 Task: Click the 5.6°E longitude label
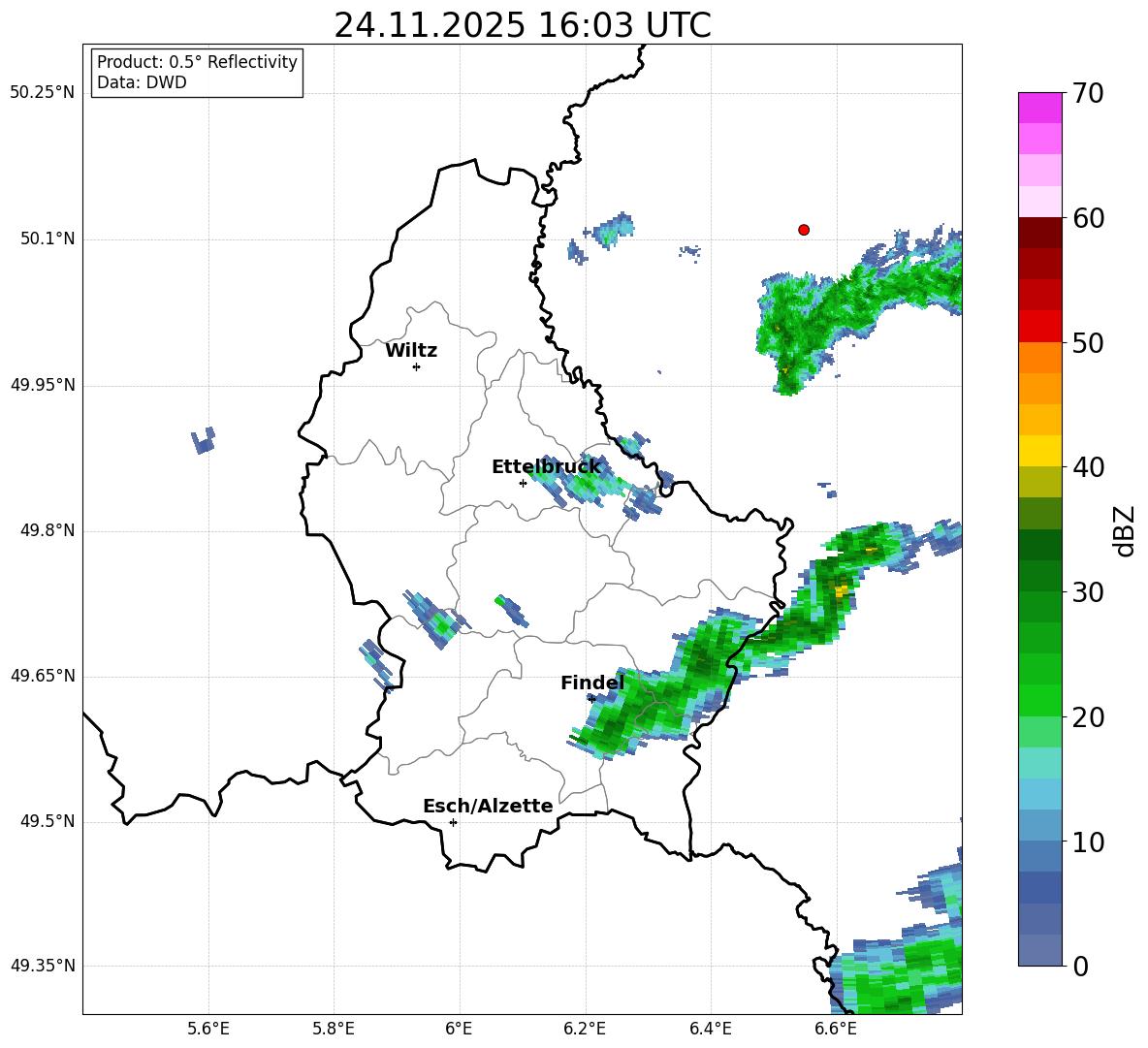[x=208, y=1029]
